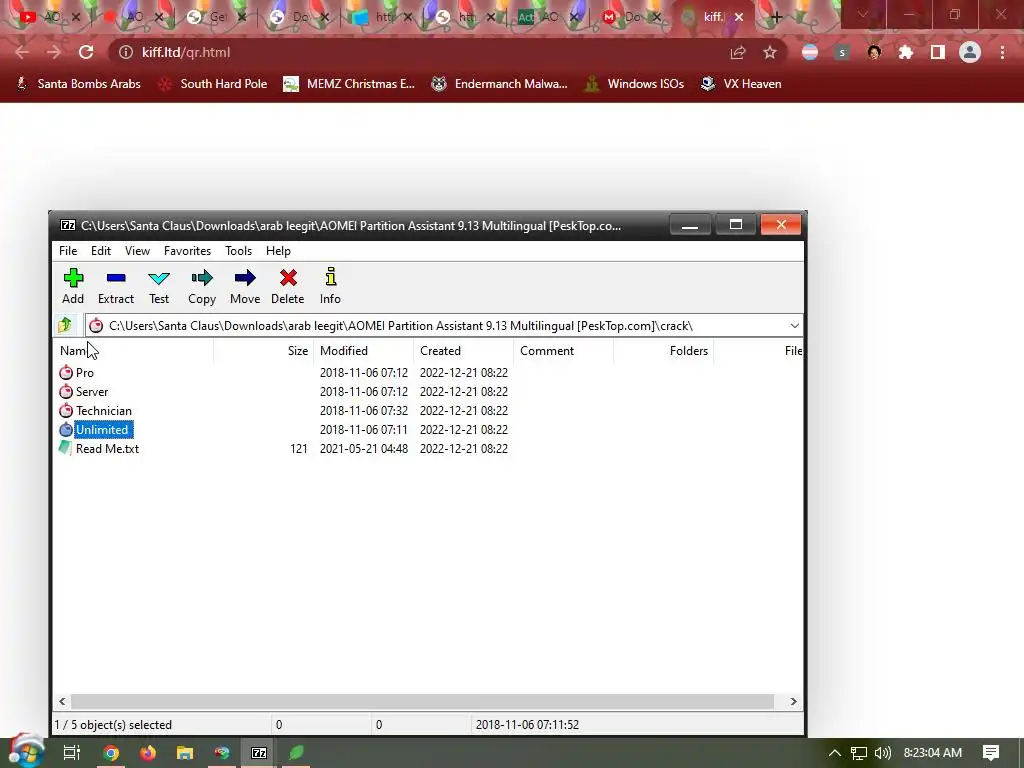
Task: Click the crack folder path field
Action: pyautogui.click(x=436, y=325)
